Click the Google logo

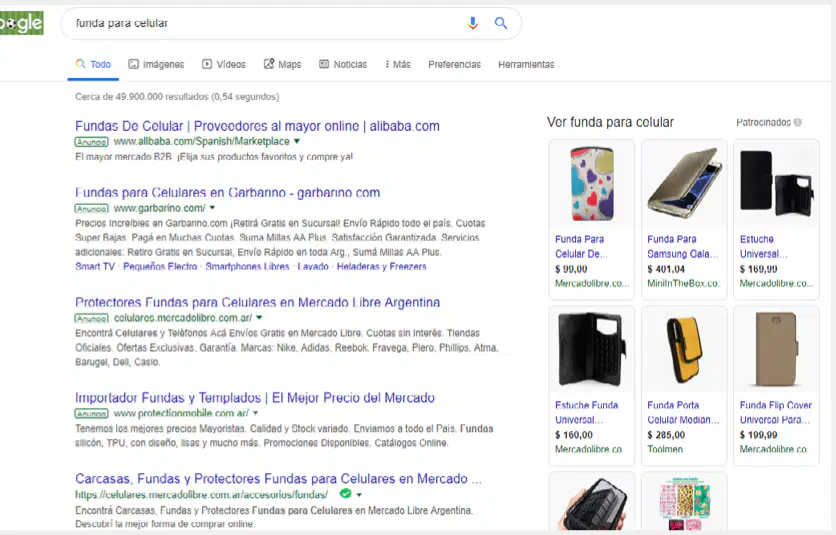pyautogui.click(x=21, y=23)
